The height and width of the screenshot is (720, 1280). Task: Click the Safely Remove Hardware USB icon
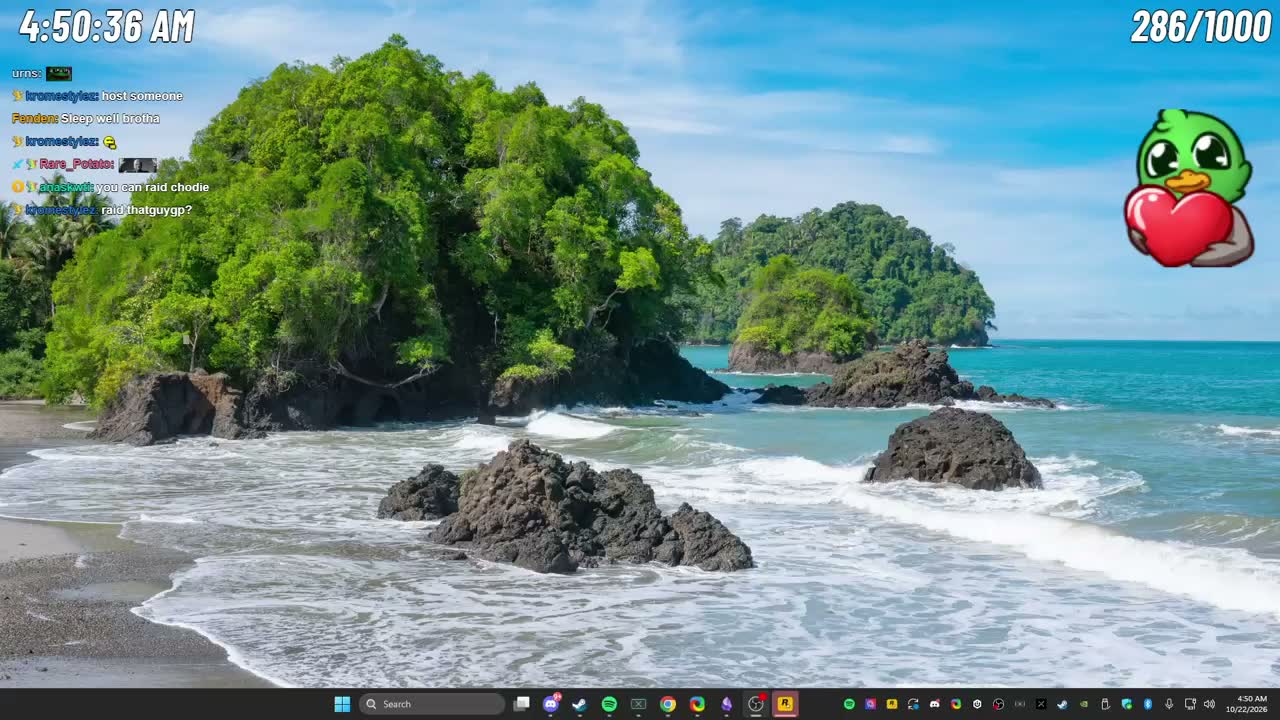(x=1105, y=704)
